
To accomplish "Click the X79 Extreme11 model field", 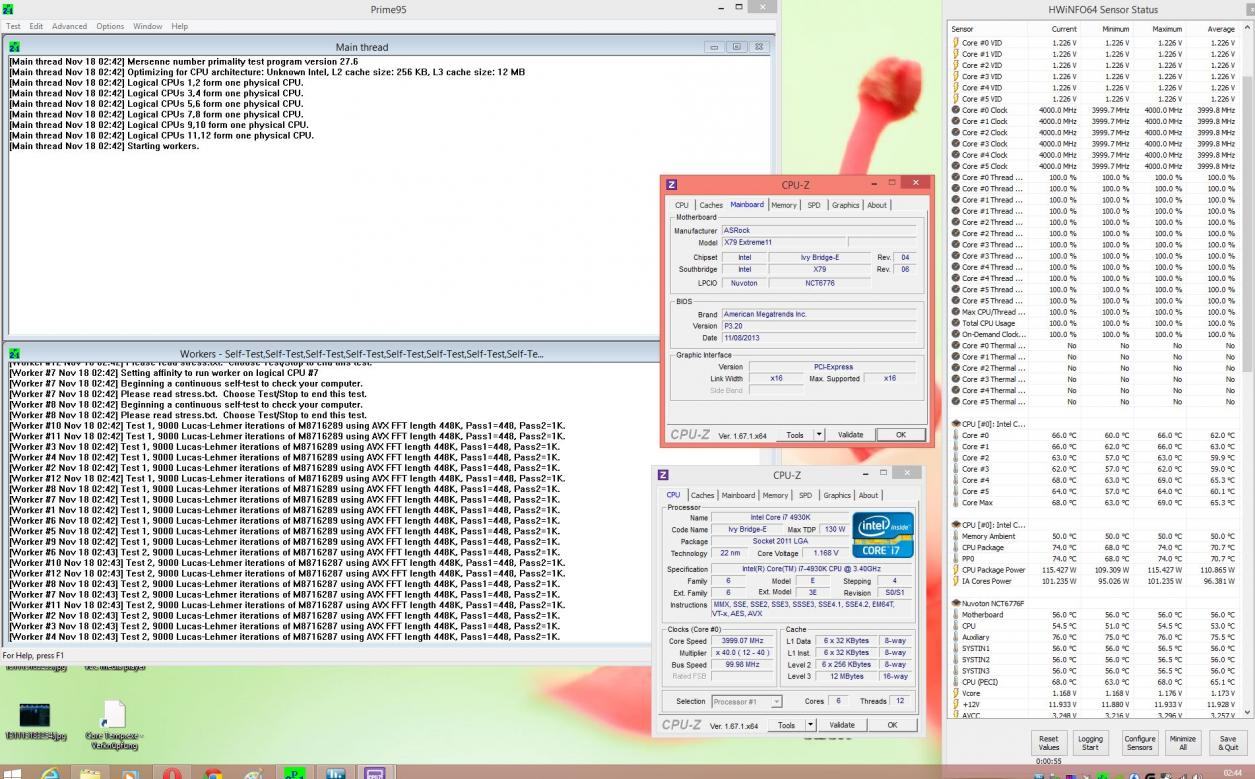I will 783,242.
